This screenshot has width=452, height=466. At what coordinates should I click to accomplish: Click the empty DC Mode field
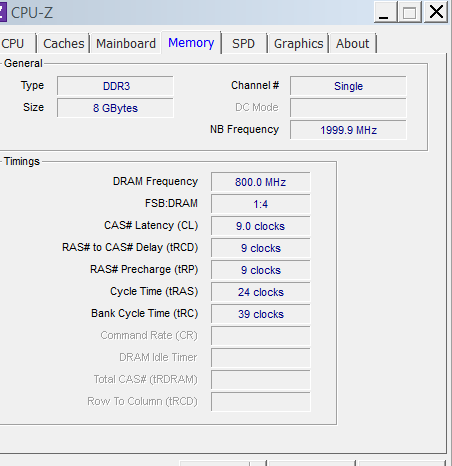[348, 108]
